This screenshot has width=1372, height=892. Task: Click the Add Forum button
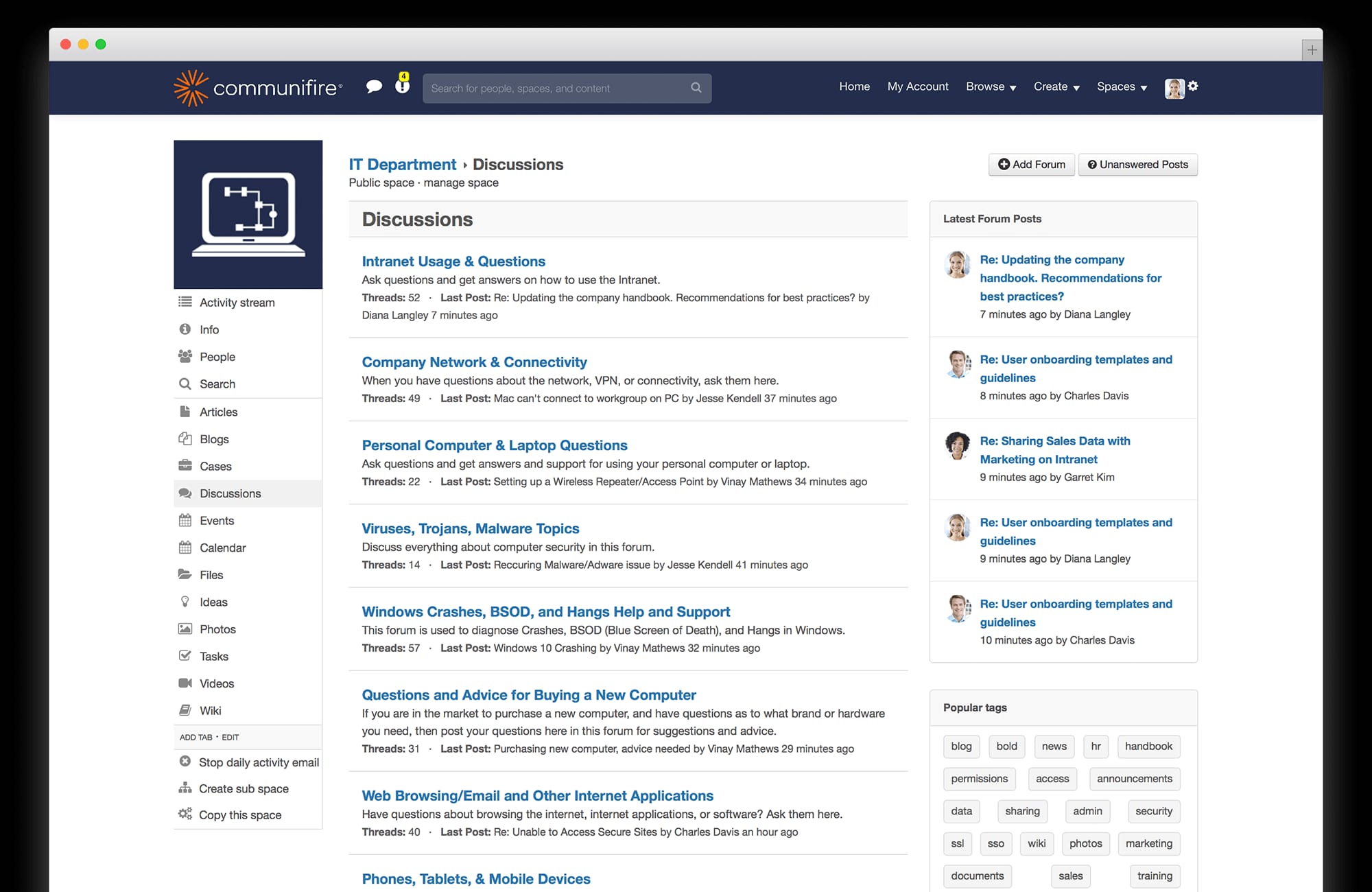coord(1031,165)
